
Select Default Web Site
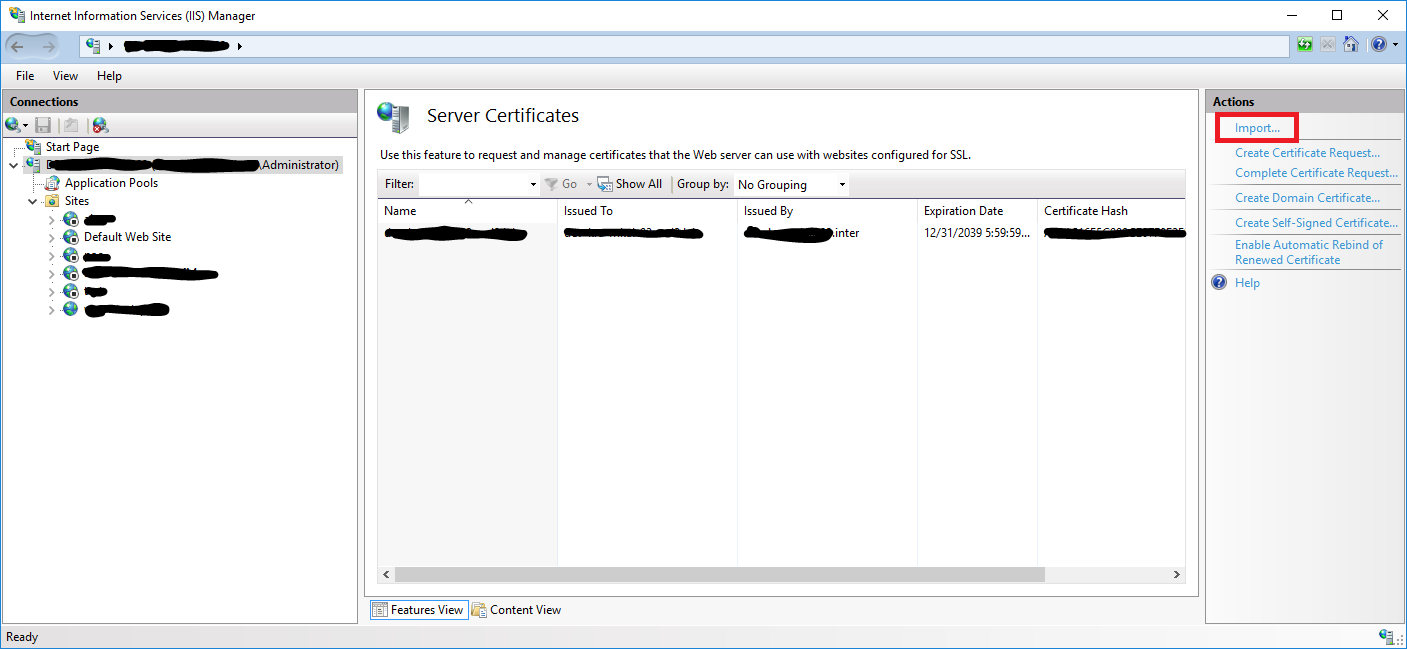[x=127, y=237]
